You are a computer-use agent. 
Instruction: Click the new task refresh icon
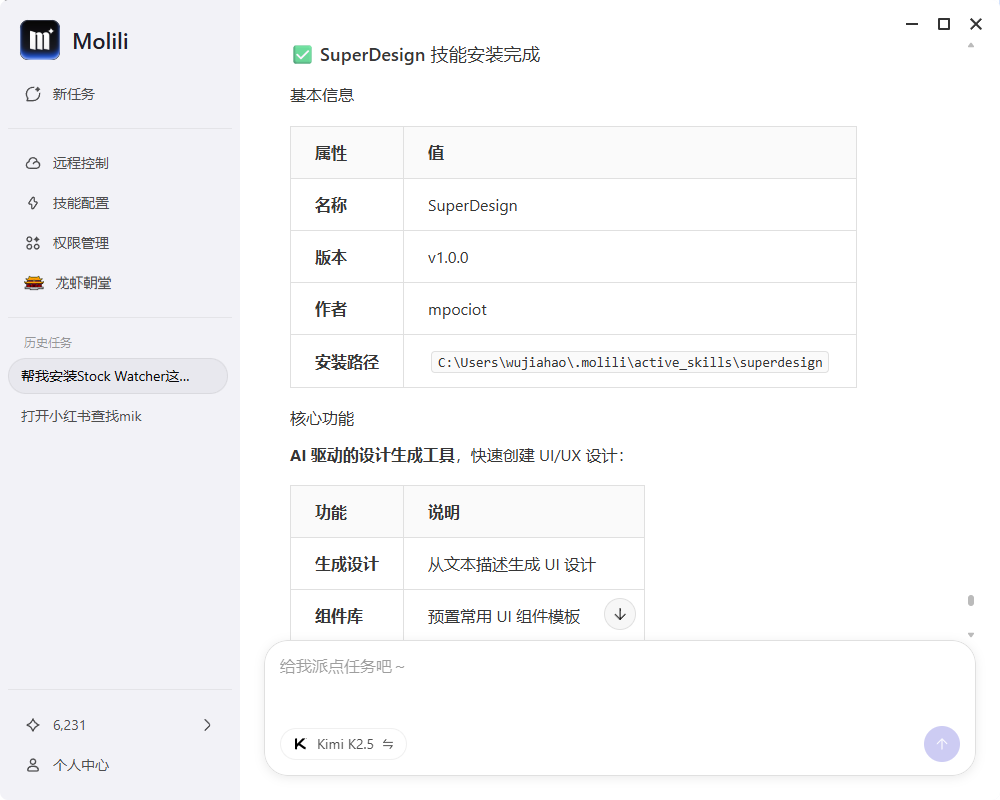tap(33, 94)
